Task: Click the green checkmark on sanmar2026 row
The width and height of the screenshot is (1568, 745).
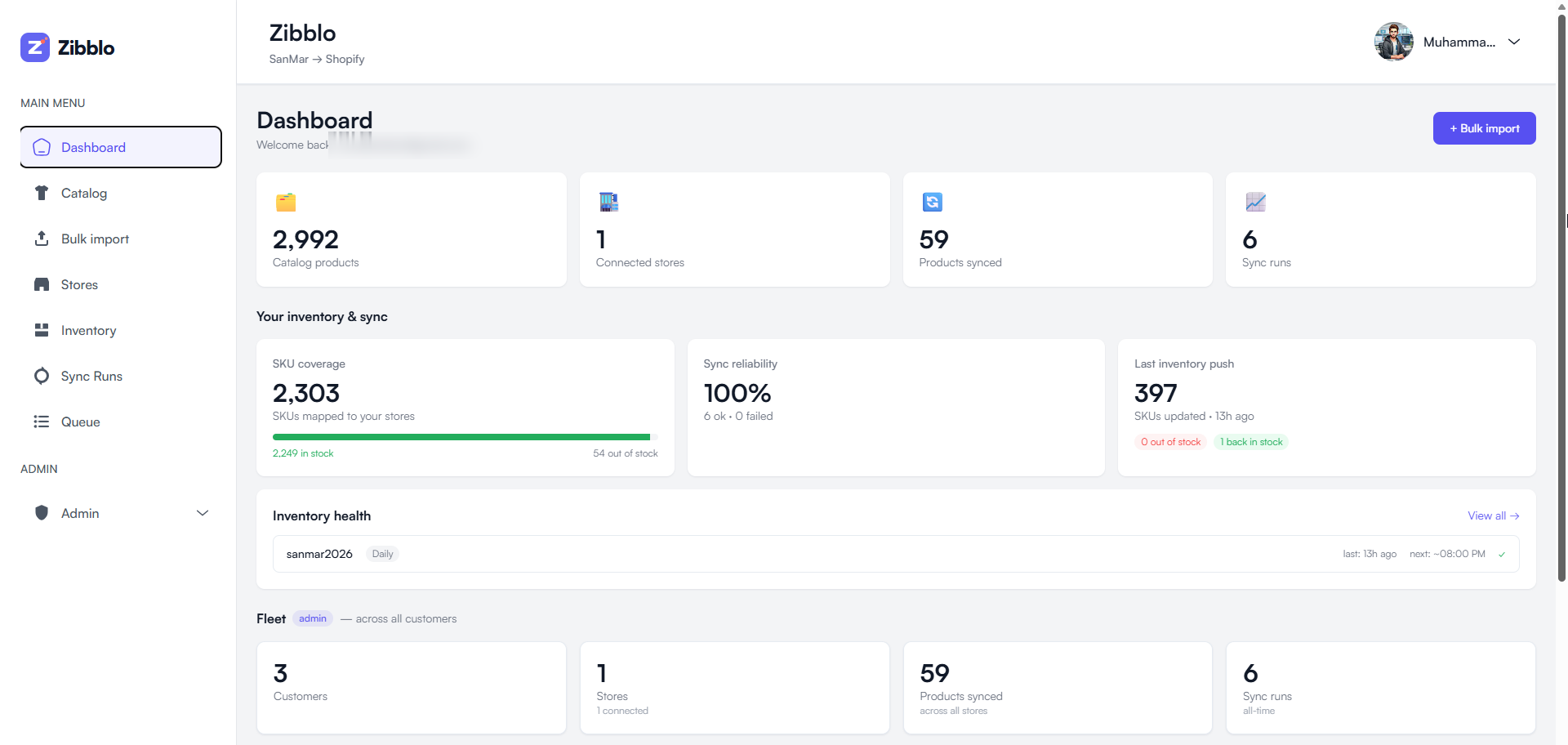Action: (x=1502, y=554)
